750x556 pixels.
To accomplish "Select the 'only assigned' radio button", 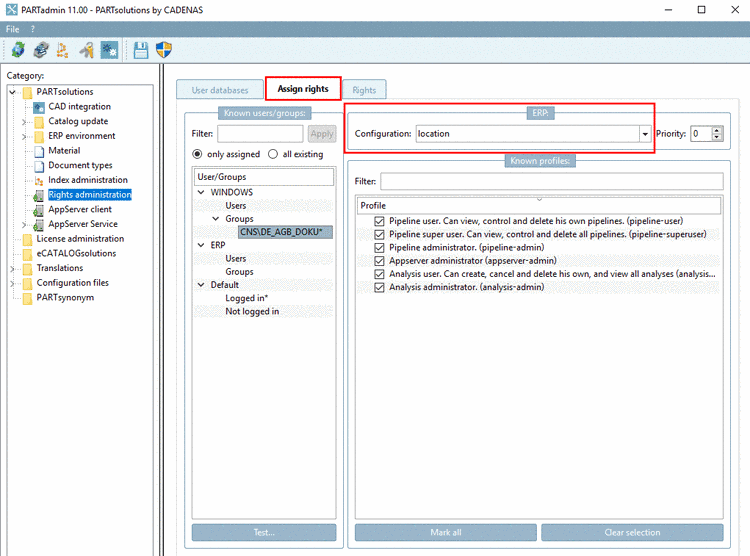I will click(x=197, y=154).
